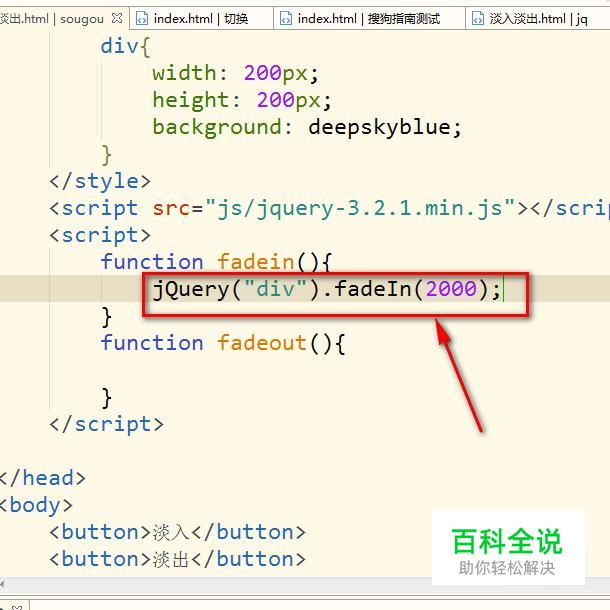This screenshot has height=610, width=610.
Task: Place cursor on 'function fadein(){' line
Action: point(216,262)
